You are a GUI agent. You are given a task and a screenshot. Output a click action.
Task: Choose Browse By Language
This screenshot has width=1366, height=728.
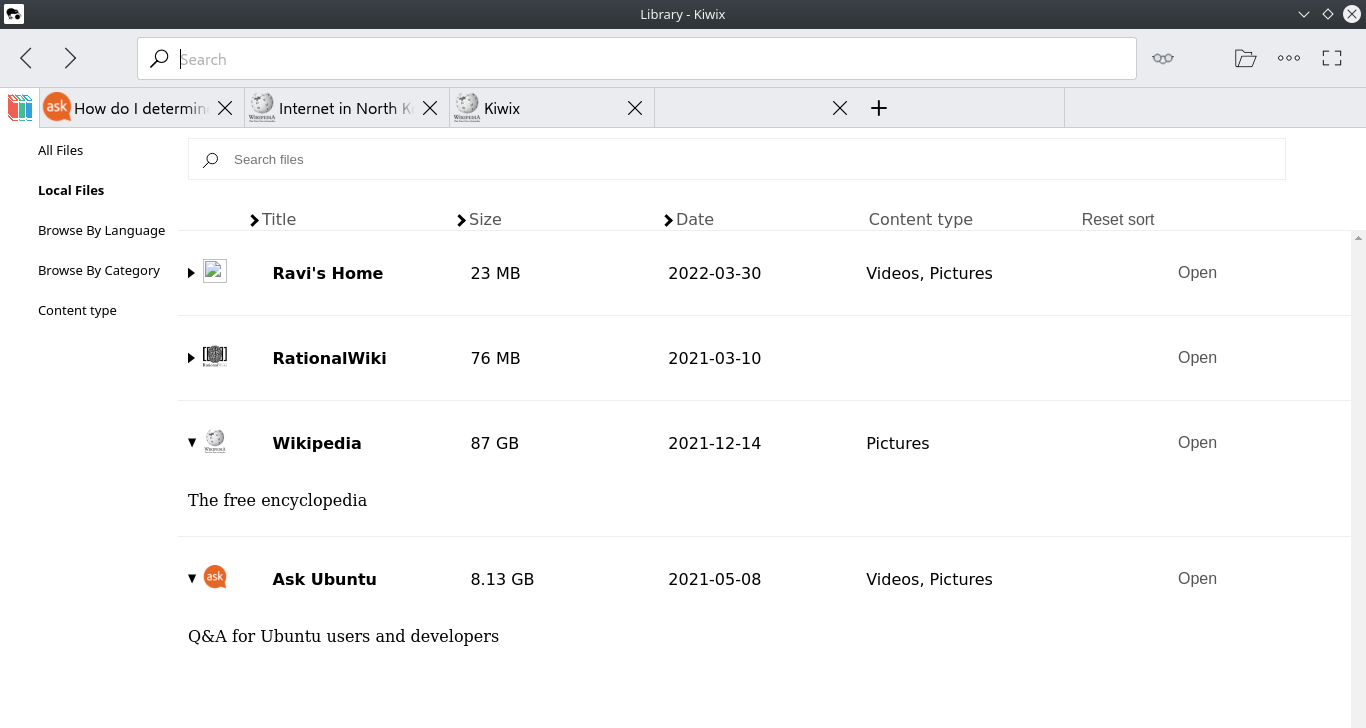(101, 230)
